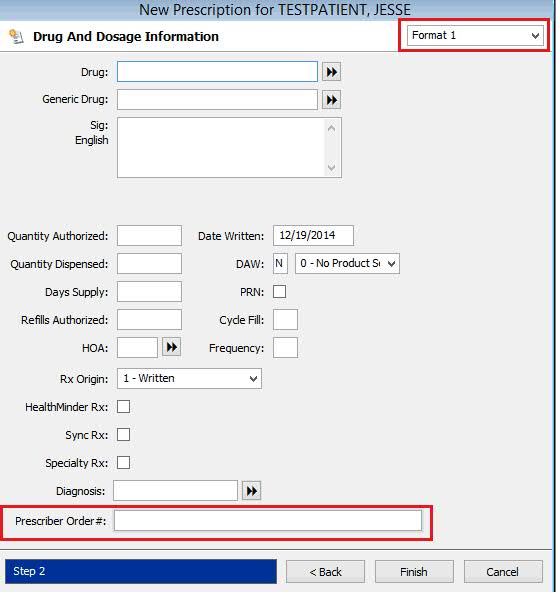Open the Rx Origin Written dropdown

pos(189,378)
